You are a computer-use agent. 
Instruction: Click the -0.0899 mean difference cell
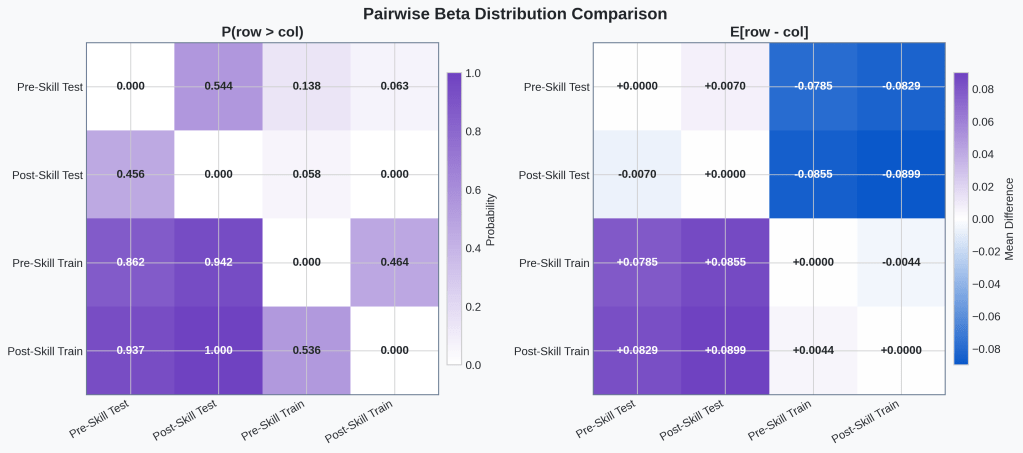[901, 174]
